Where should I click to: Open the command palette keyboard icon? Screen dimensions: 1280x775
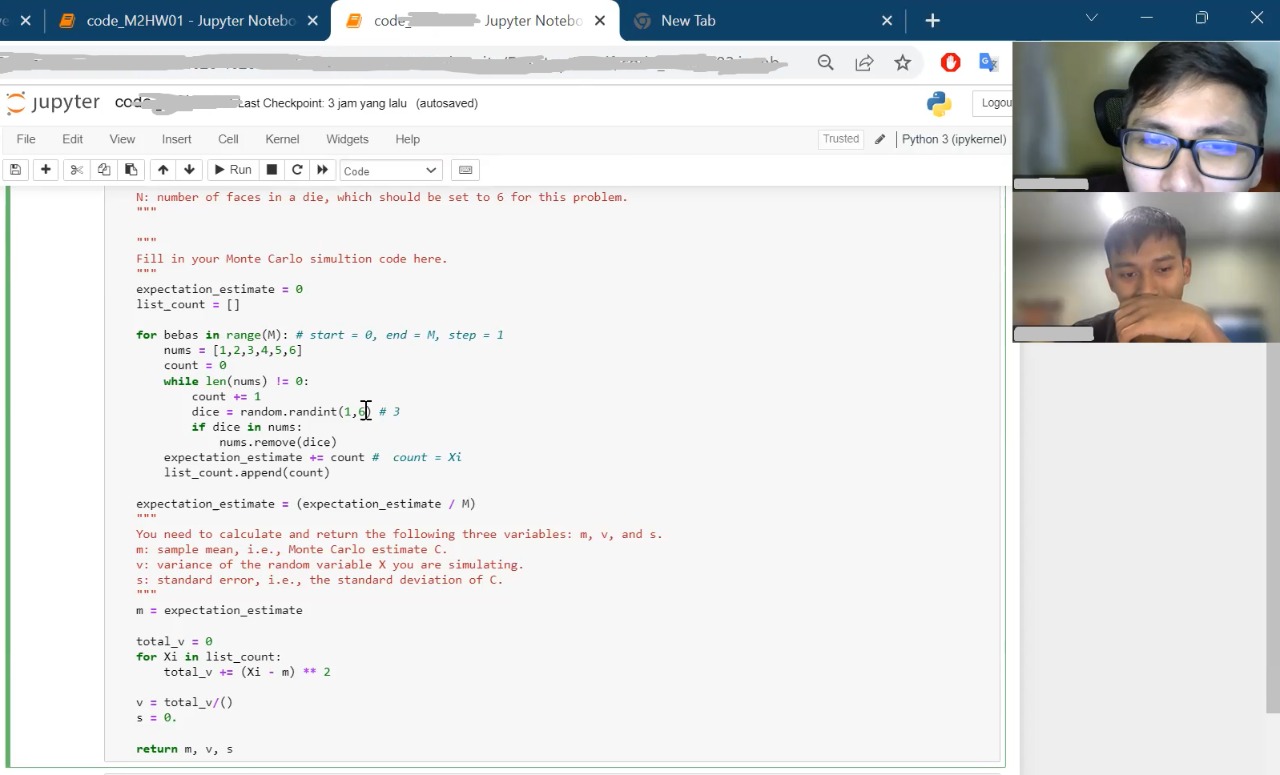[465, 170]
